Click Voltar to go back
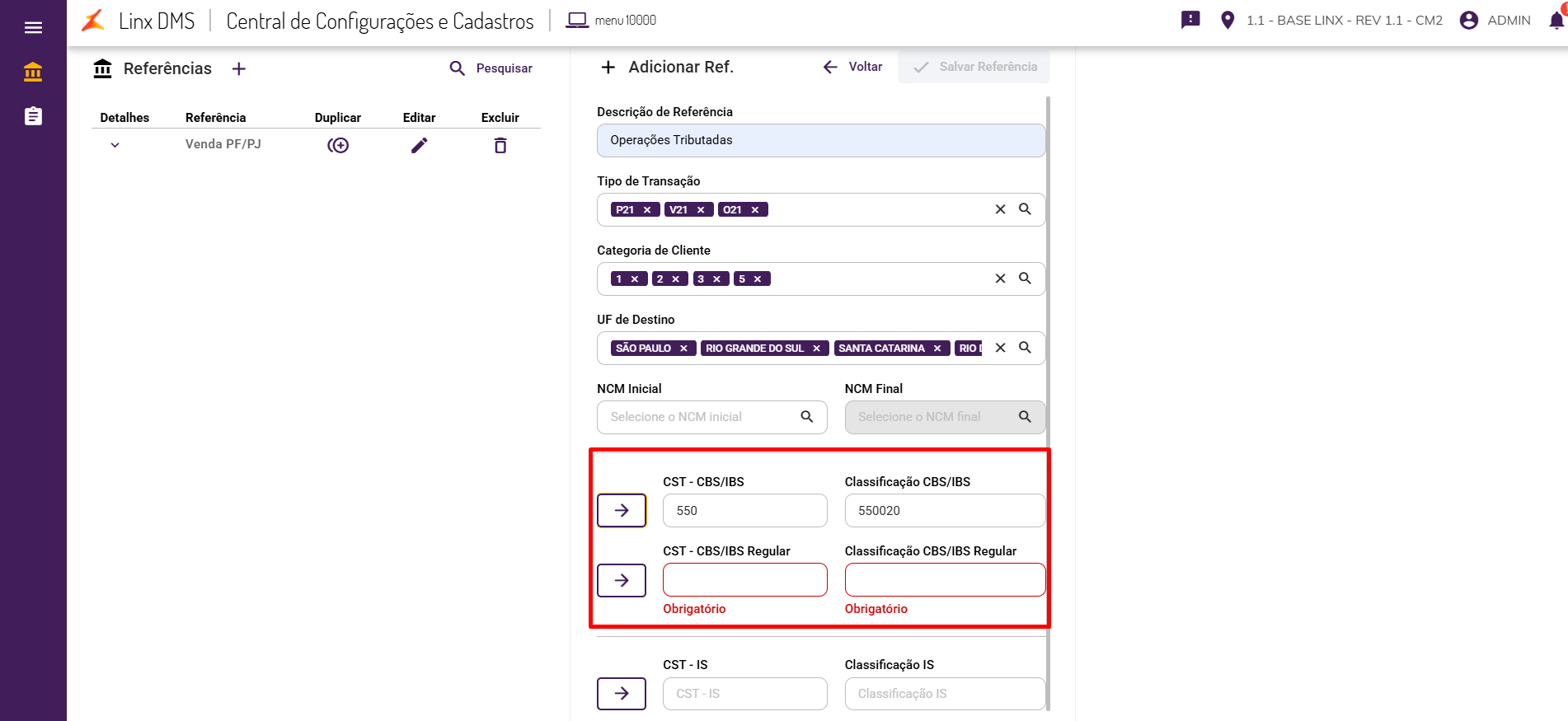 (853, 67)
